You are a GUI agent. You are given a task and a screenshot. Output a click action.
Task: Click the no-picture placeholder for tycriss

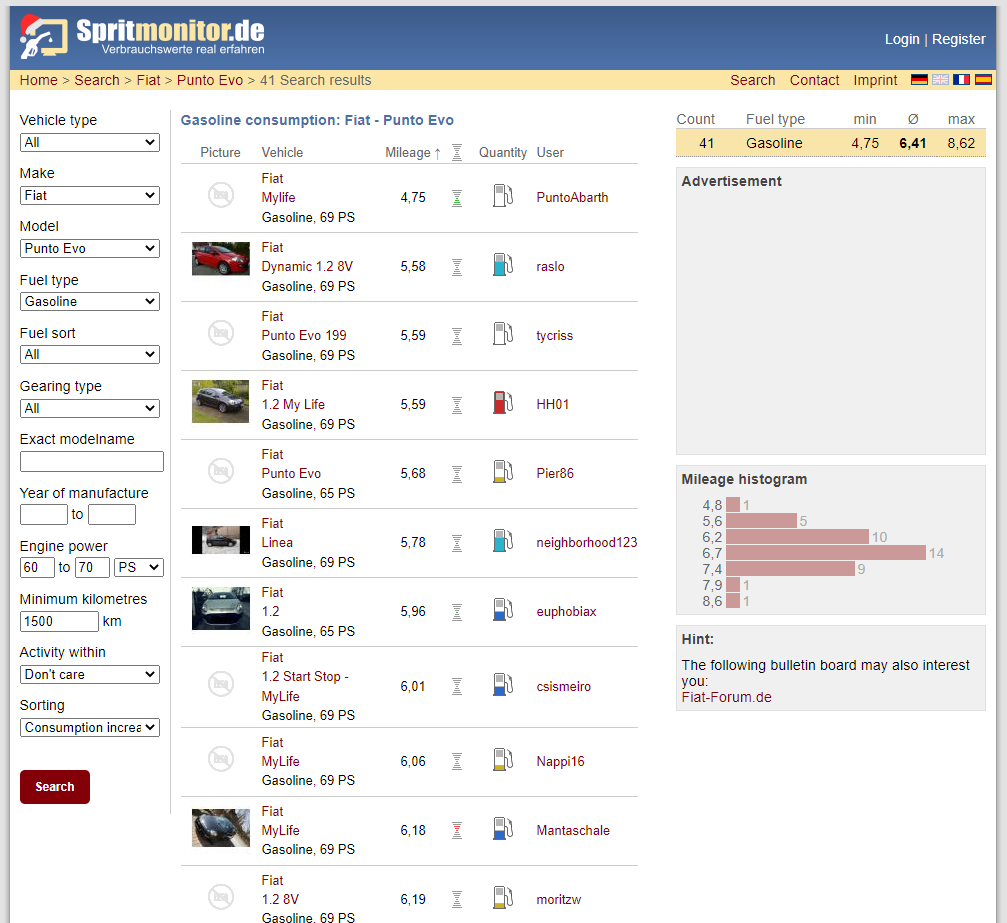click(x=221, y=333)
